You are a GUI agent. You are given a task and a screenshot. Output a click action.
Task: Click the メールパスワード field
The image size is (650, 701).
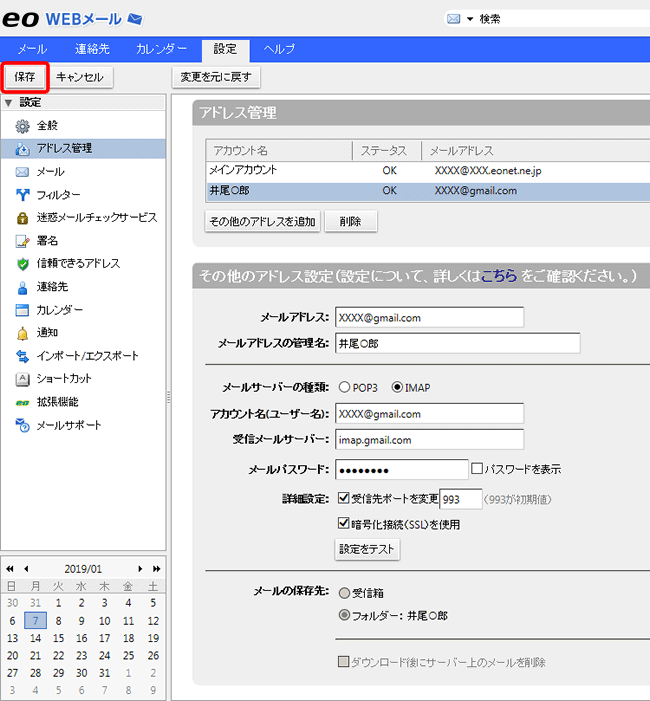tap(401, 469)
